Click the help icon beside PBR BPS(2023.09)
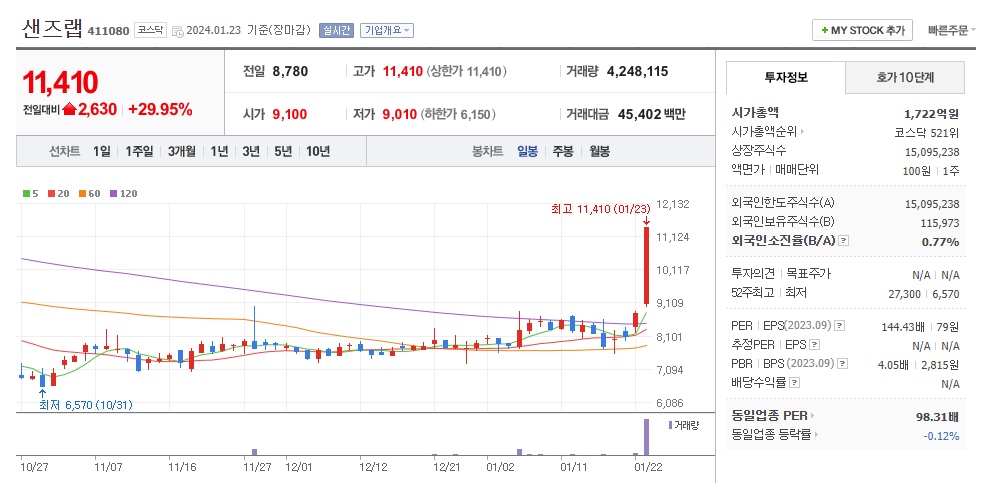 click(x=842, y=363)
